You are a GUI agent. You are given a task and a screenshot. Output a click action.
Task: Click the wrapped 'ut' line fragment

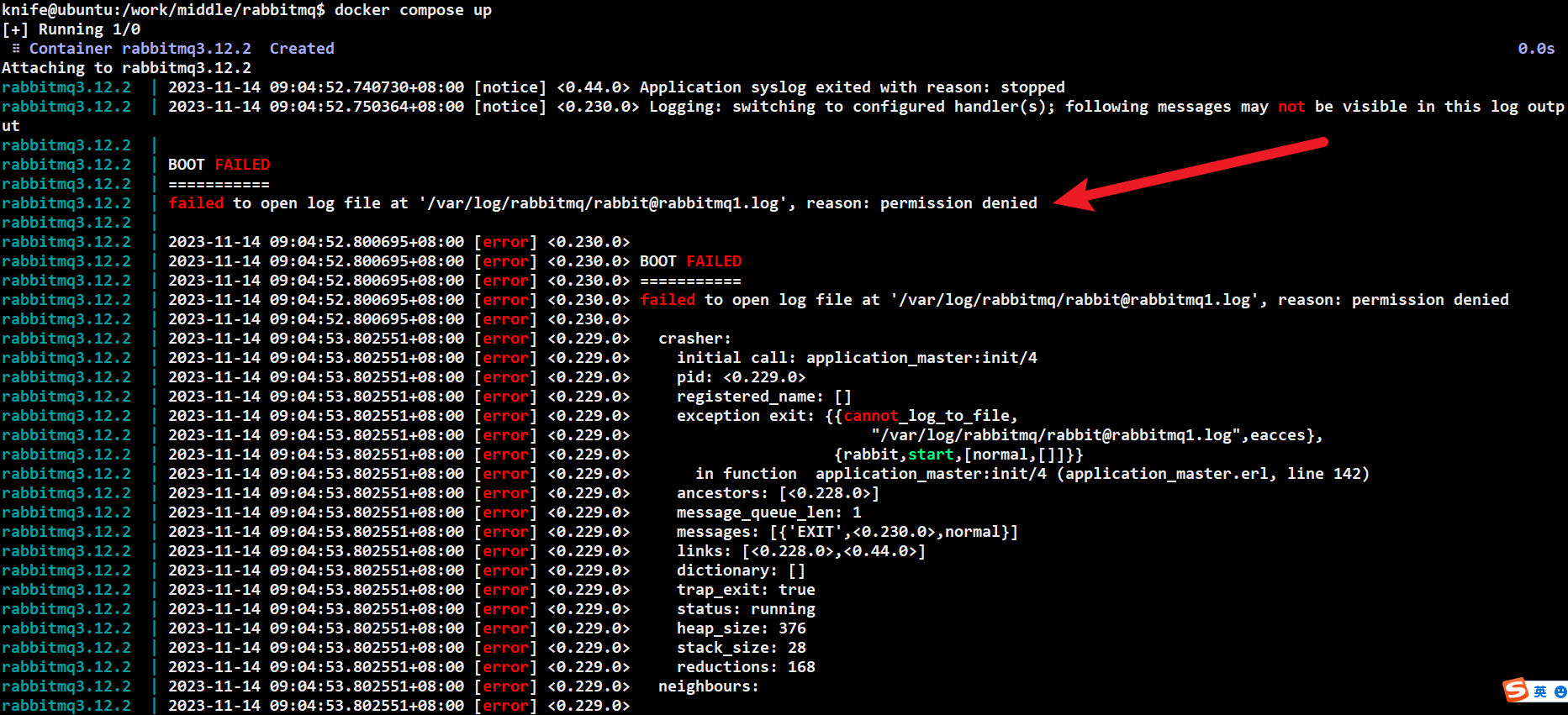coord(11,126)
